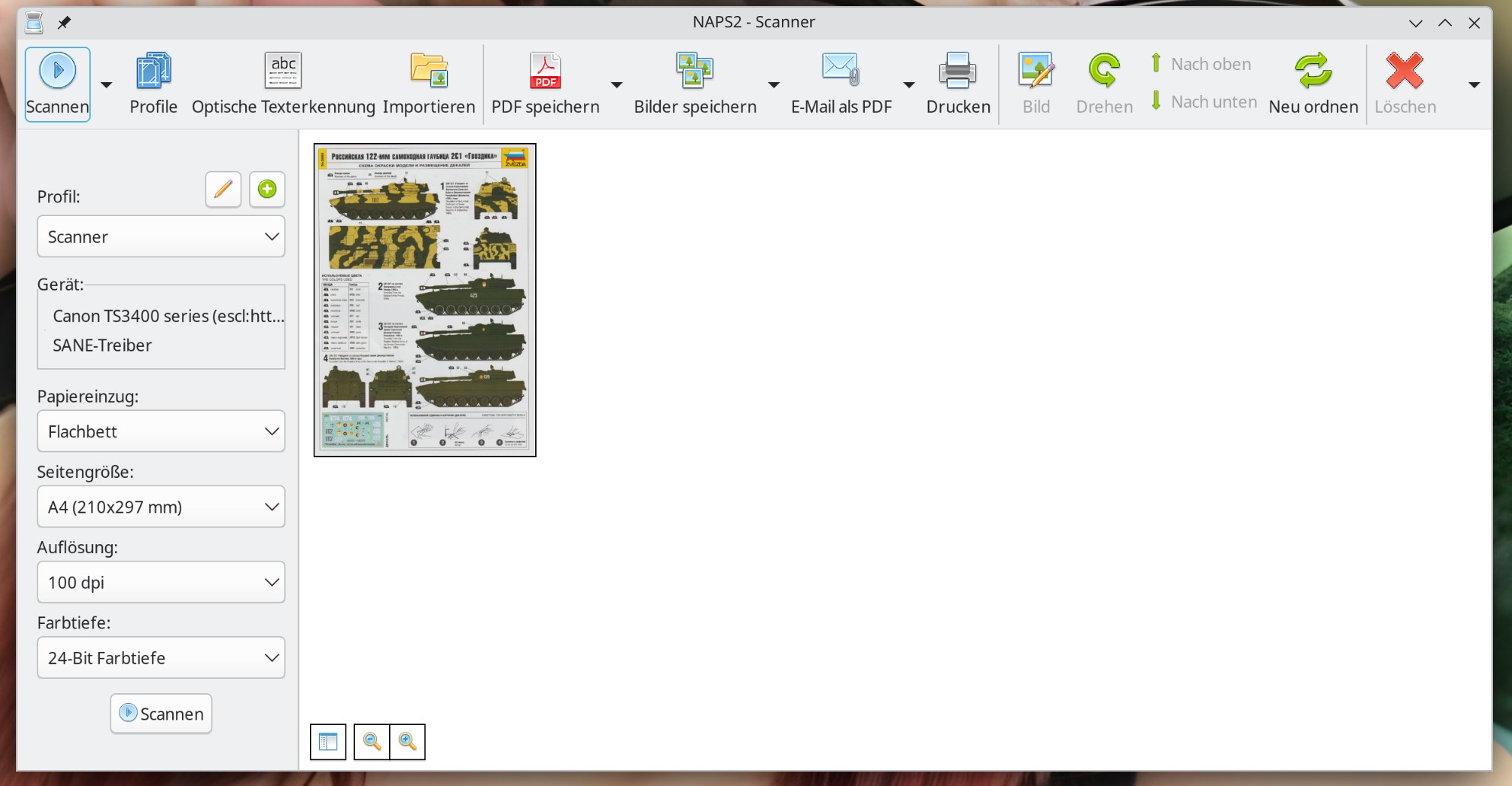1512x786 pixels.
Task: Open the Farbtiefe dropdown showing 24-Bit Farbtiefe
Action: click(161, 657)
